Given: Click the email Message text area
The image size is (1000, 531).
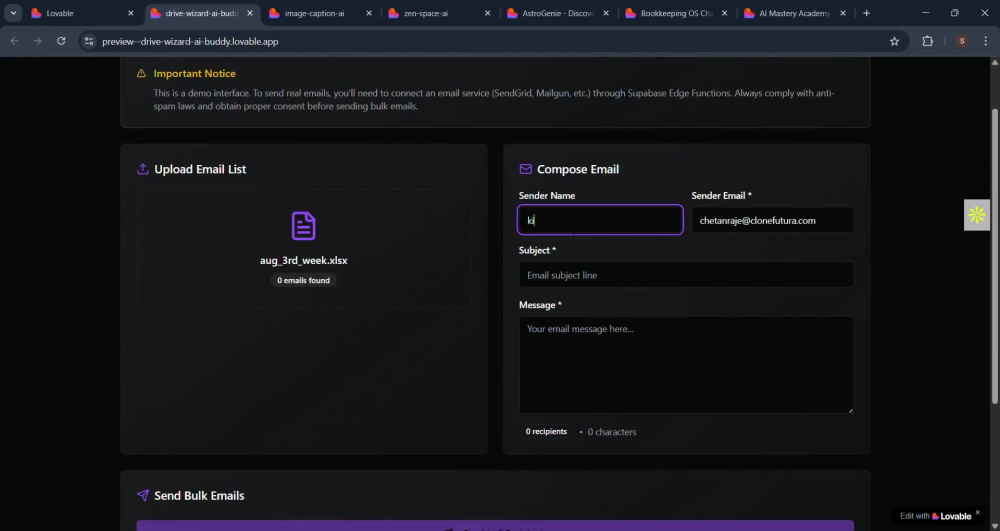Looking at the screenshot, I should click(x=686, y=365).
